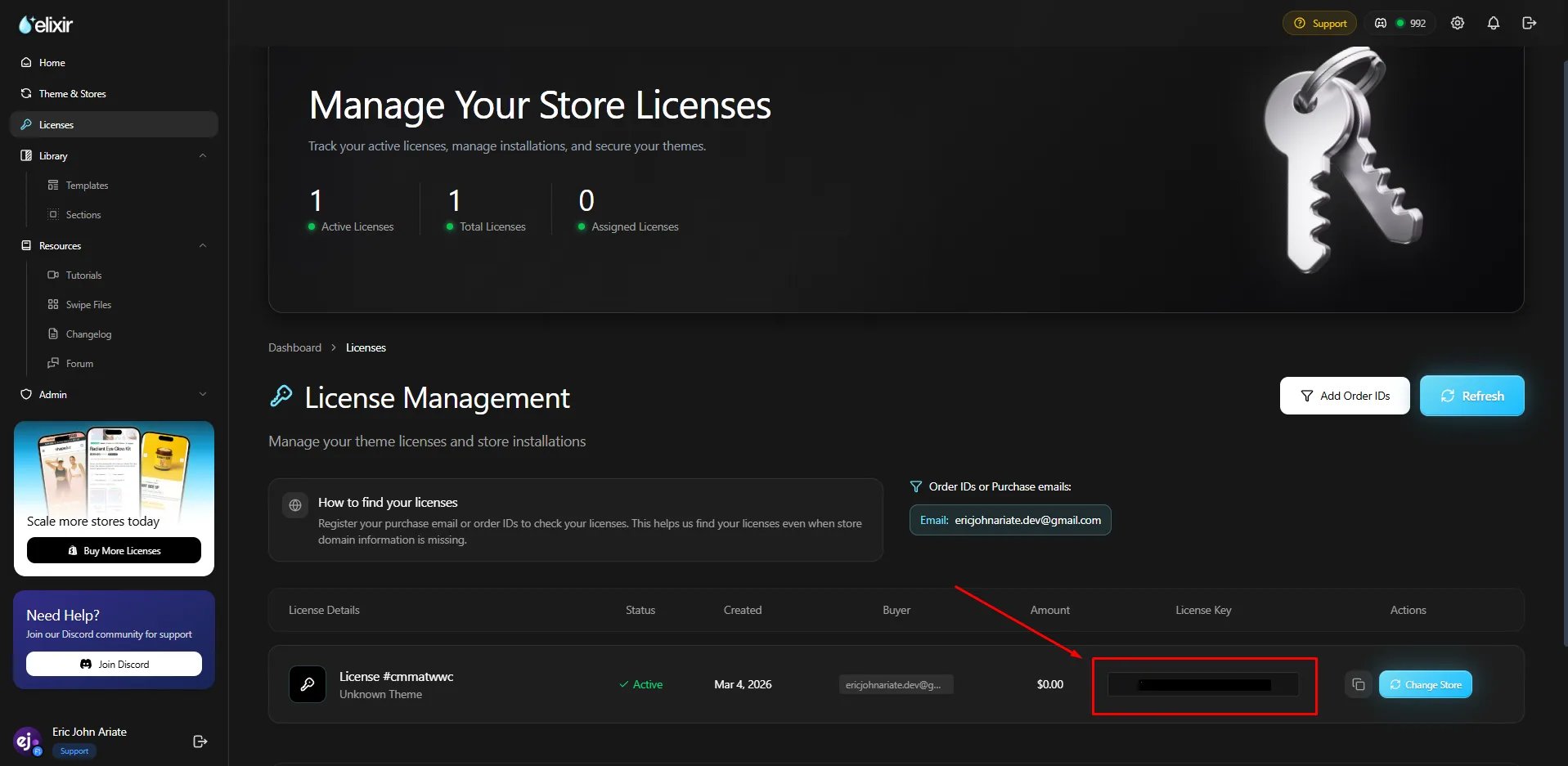Screen dimensions: 1568x766
Task: Click the Support badge under username
Action: point(74,751)
